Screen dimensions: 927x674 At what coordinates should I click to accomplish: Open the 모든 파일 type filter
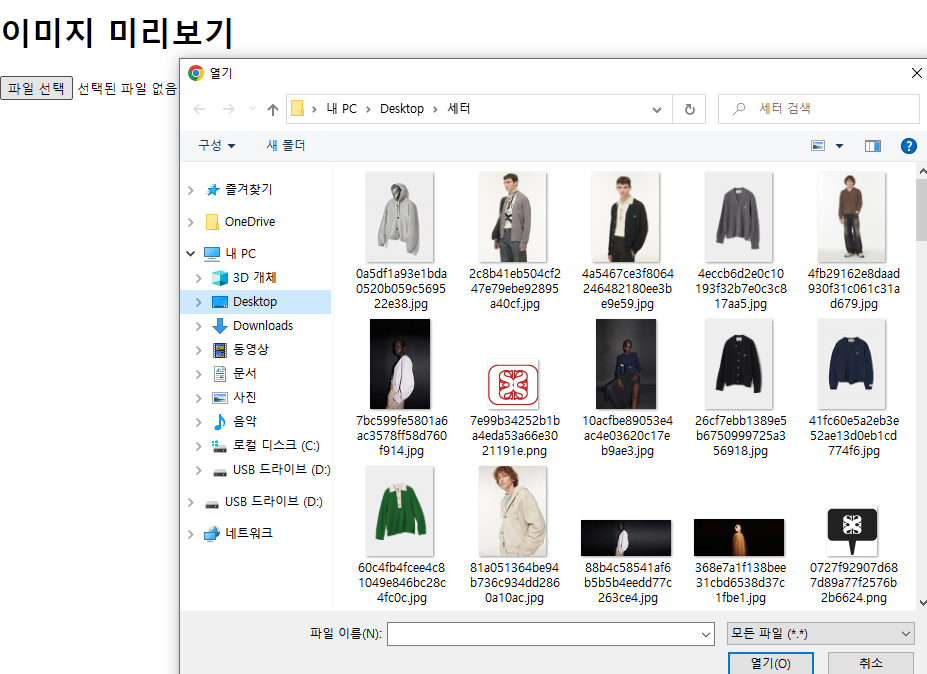click(x=821, y=634)
